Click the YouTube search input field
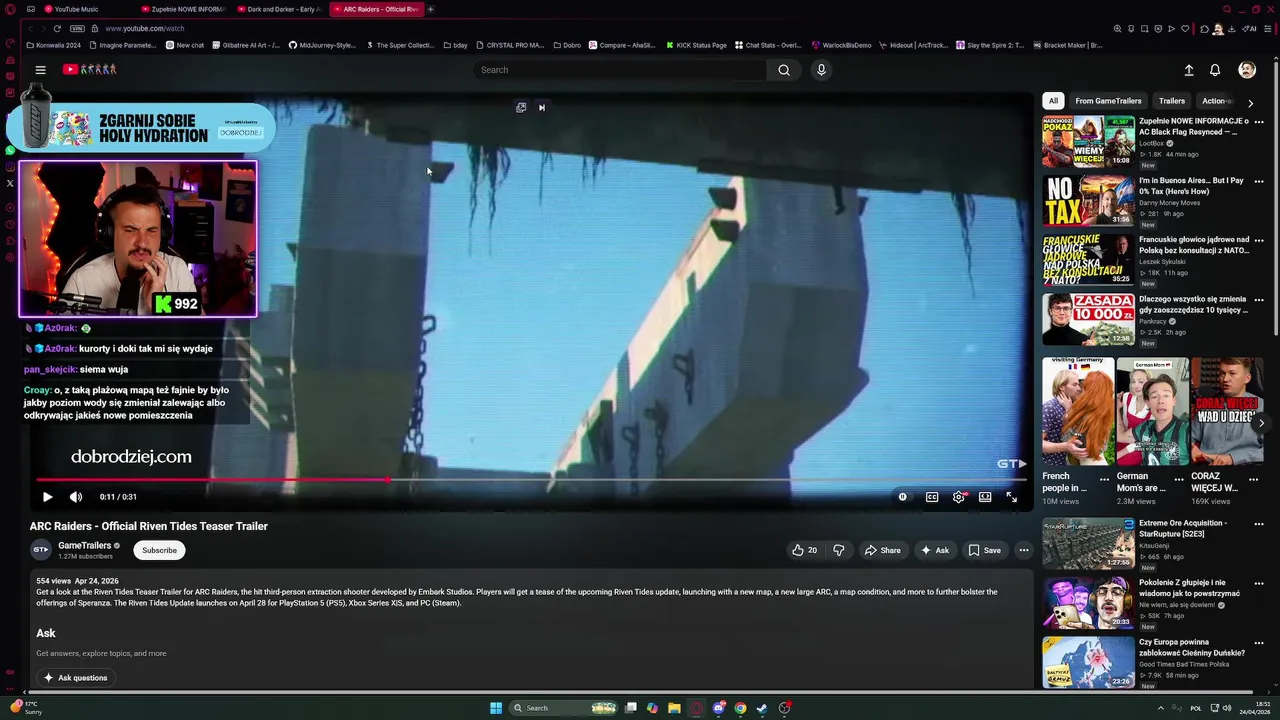The image size is (1280, 720). (x=620, y=70)
